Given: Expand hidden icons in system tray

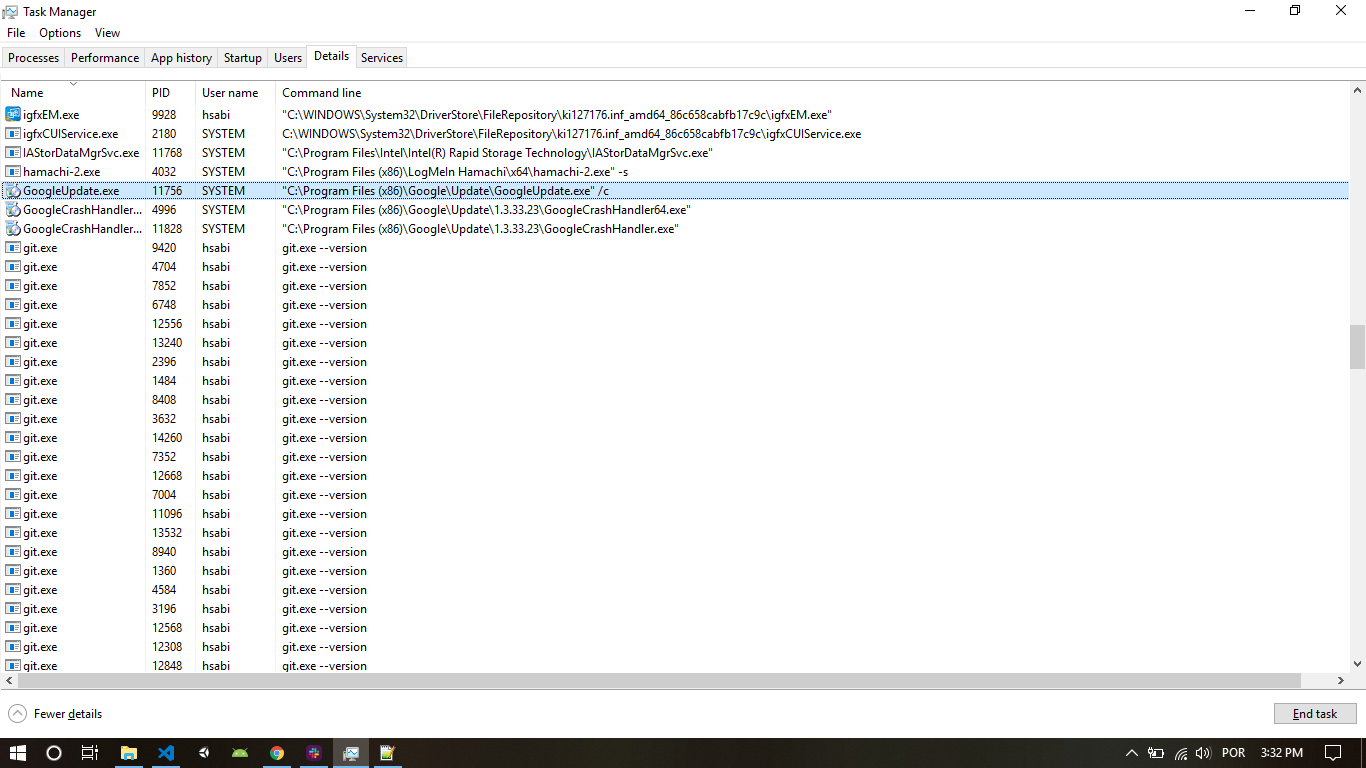Looking at the screenshot, I should 1130,753.
